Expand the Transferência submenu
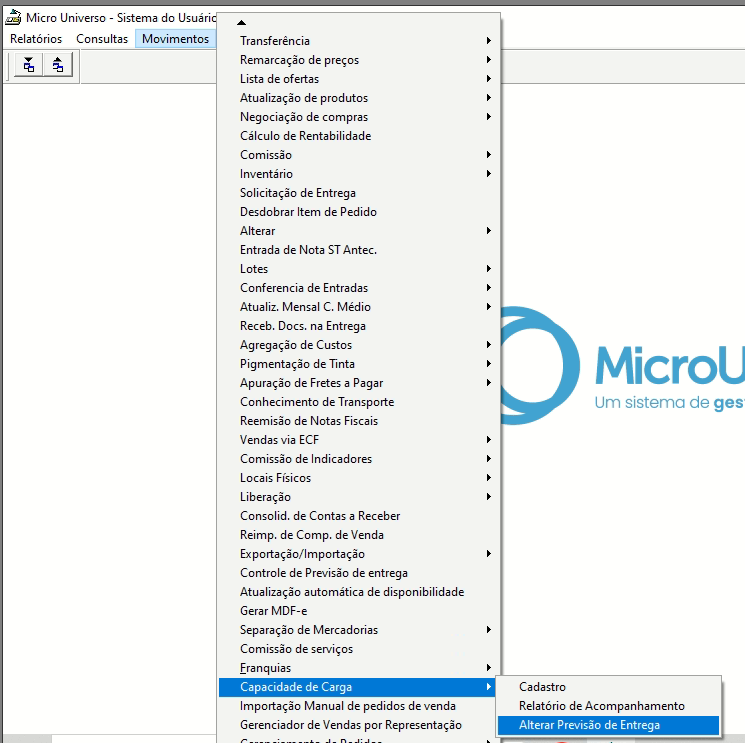Screen dimensions: 745x743 coord(275,41)
